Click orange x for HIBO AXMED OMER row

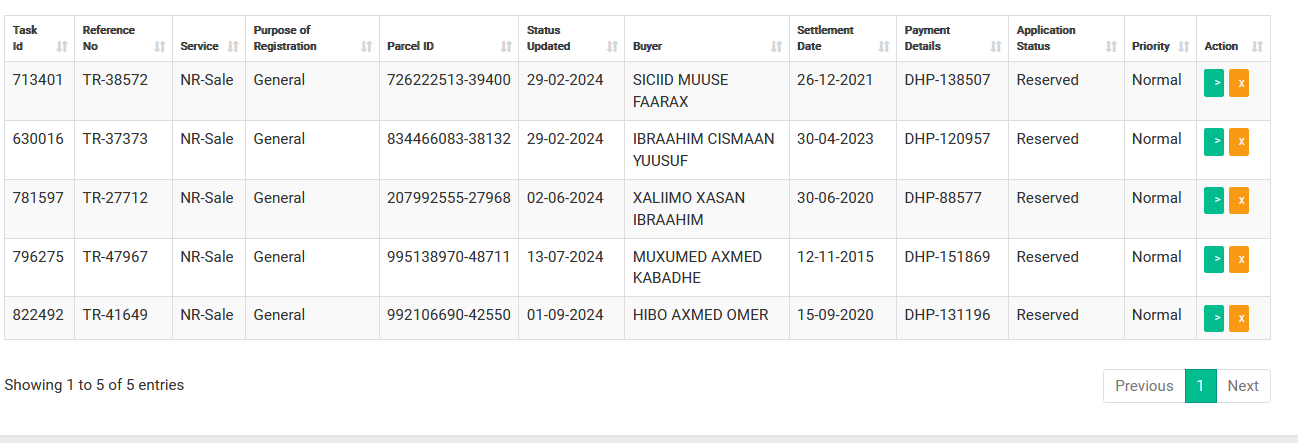click(1239, 318)
